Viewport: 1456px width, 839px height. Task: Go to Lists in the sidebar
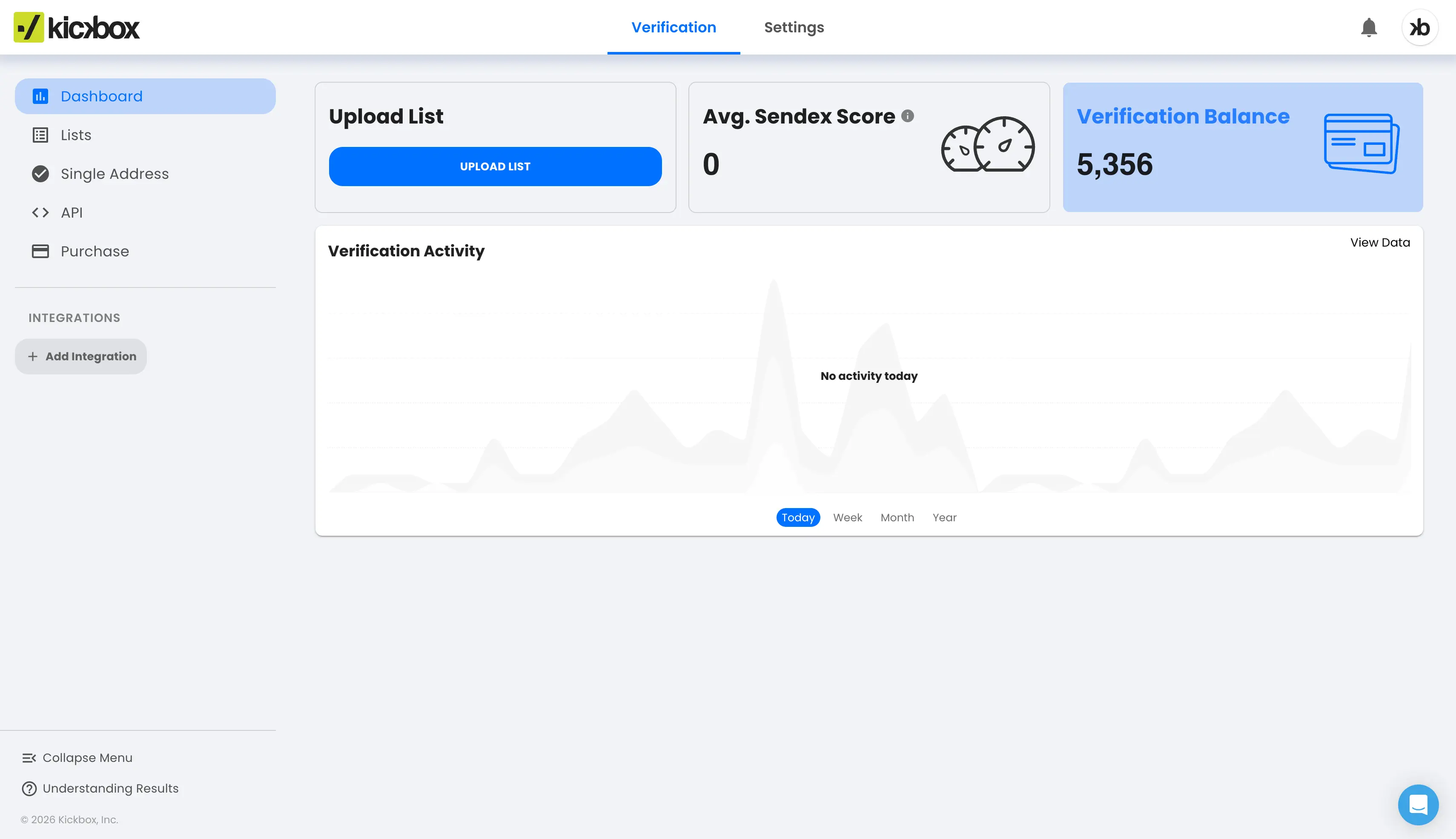click(145, 135)
